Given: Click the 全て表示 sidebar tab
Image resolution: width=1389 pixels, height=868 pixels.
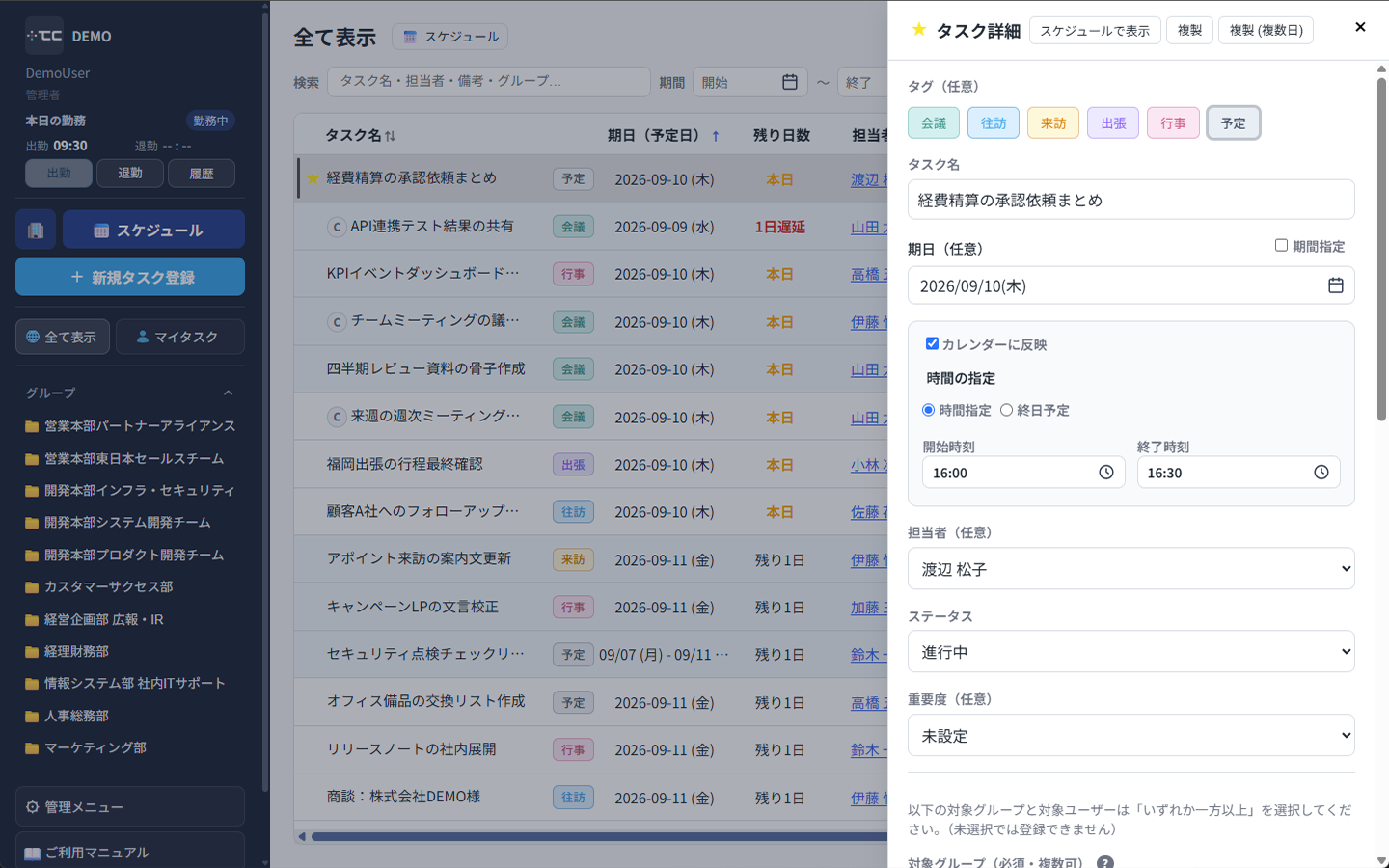Looking at the screenshot, I should click(x=63, y=338).
